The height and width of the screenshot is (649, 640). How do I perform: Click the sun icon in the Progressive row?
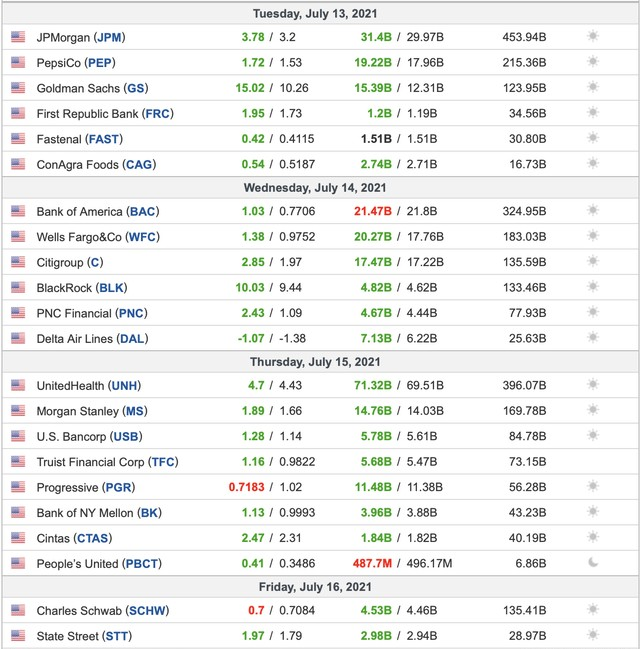coord(593,486)
